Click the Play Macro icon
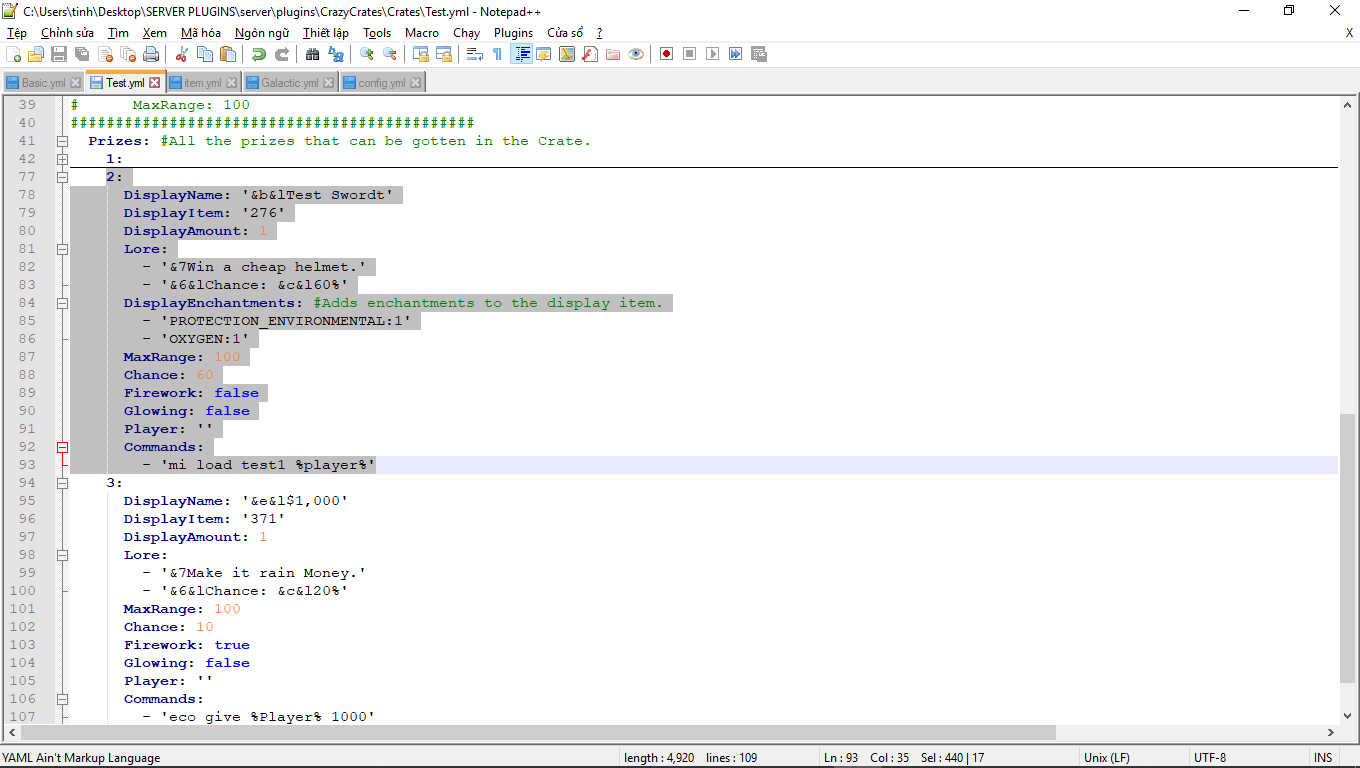The height and width of the screenshot is (768, 1360). [x=712, y=54]
